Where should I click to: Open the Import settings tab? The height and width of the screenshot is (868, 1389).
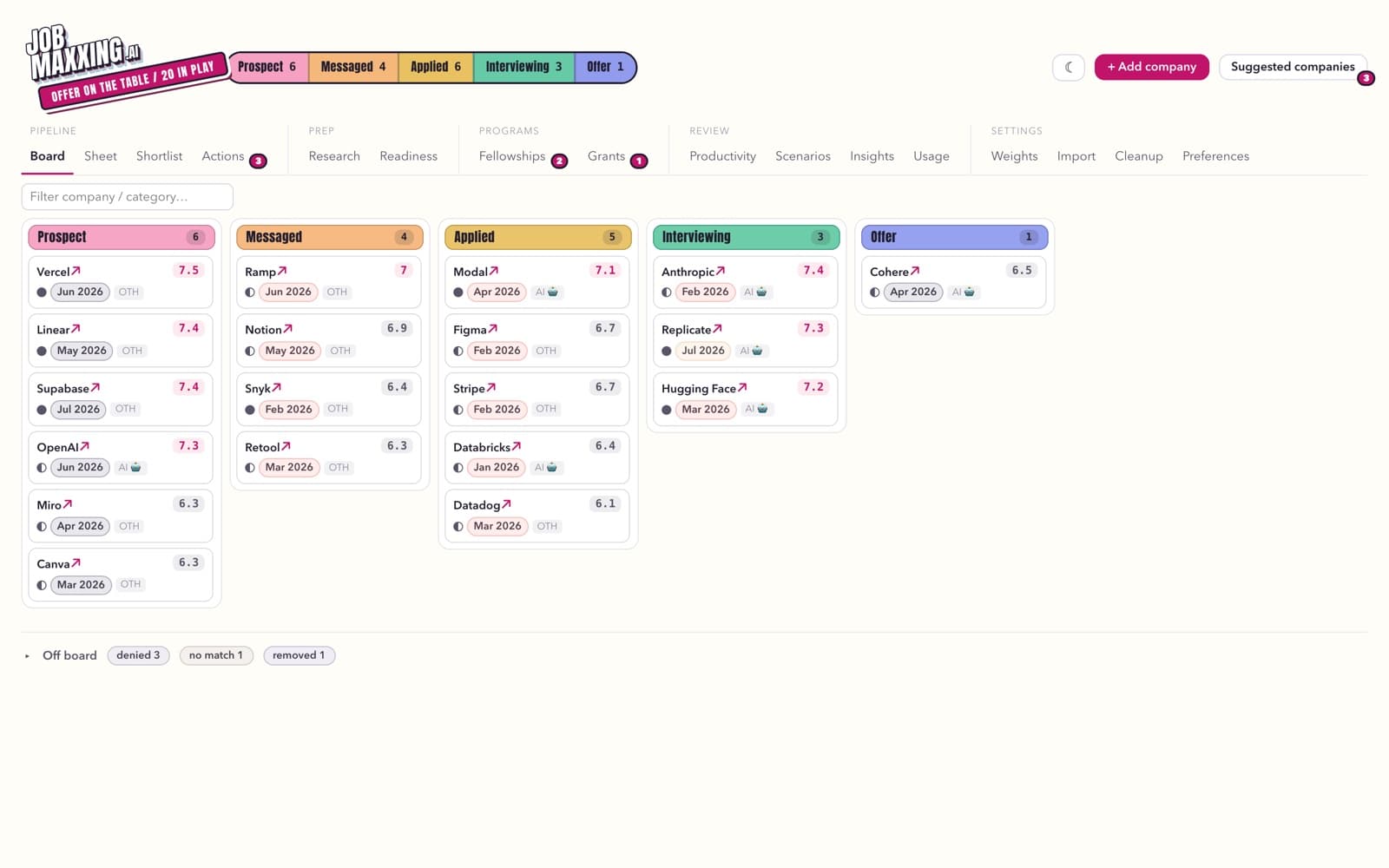[1076, 156]
